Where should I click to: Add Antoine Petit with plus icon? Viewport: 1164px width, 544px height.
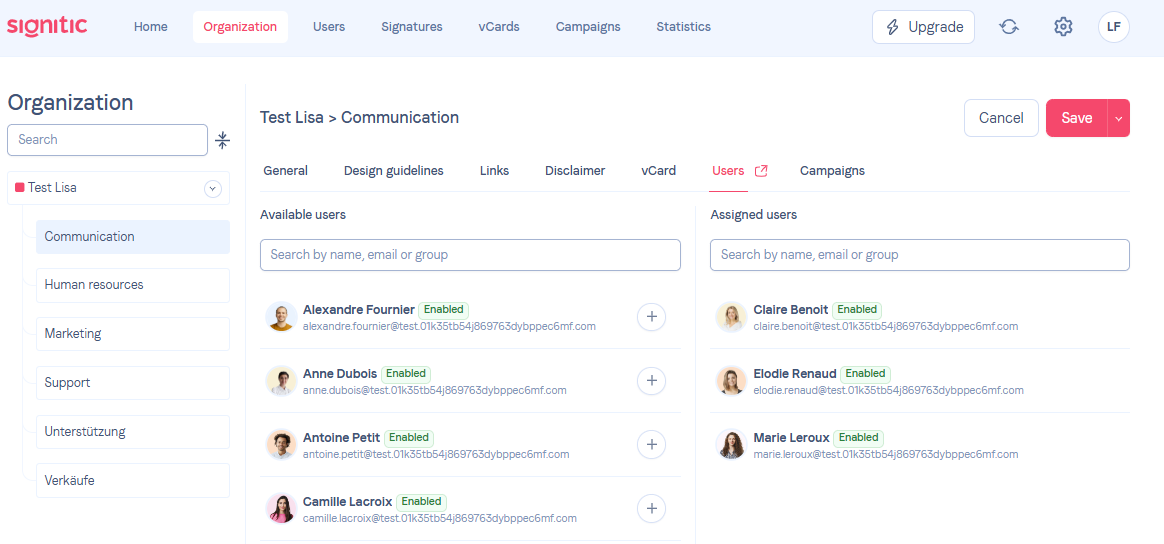(x=652, y=445)
